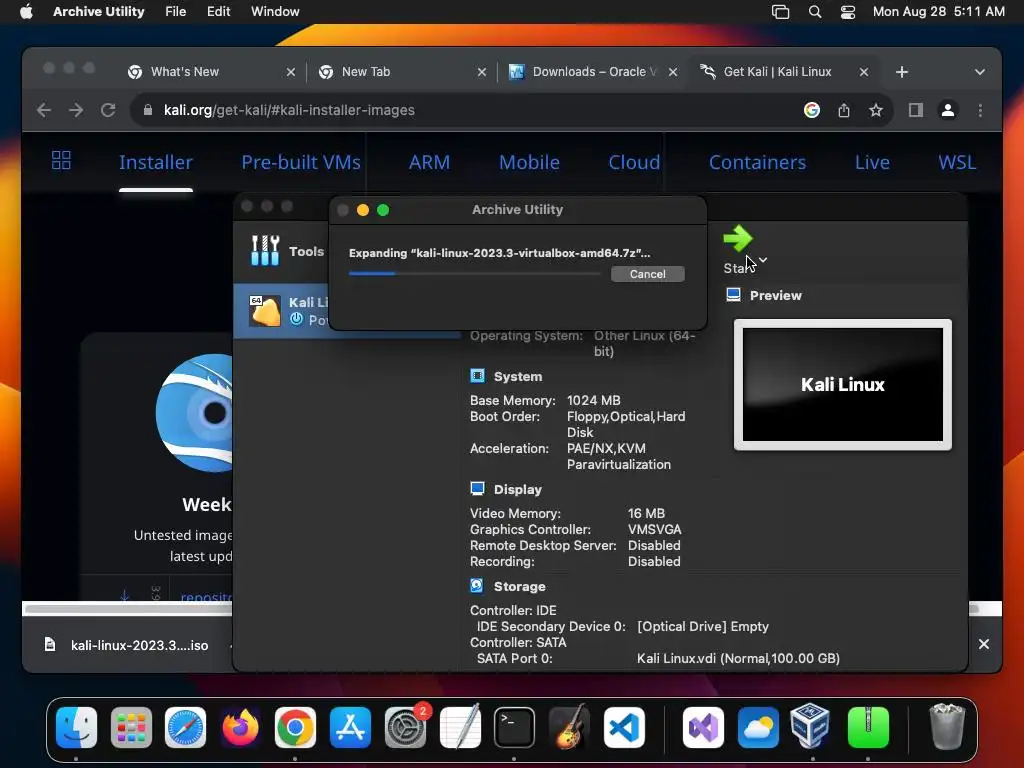This screenshot has height=768, width=1024.
Task: Toggle Chrome side panel
Action: [916, 110]
